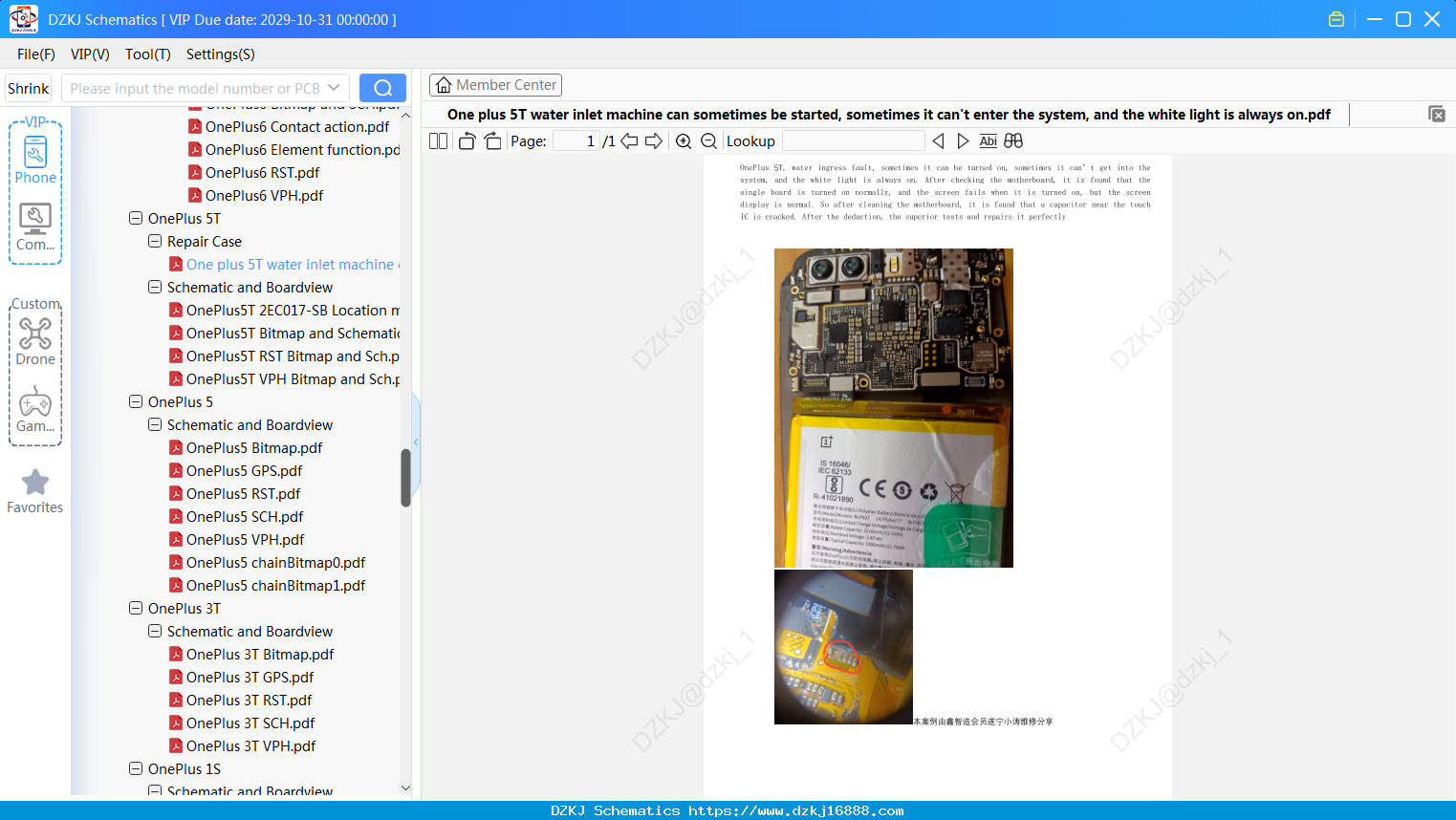1456x820 pixels.
Task: Click the tree scroll-up arrow
Action: point(405,115)
